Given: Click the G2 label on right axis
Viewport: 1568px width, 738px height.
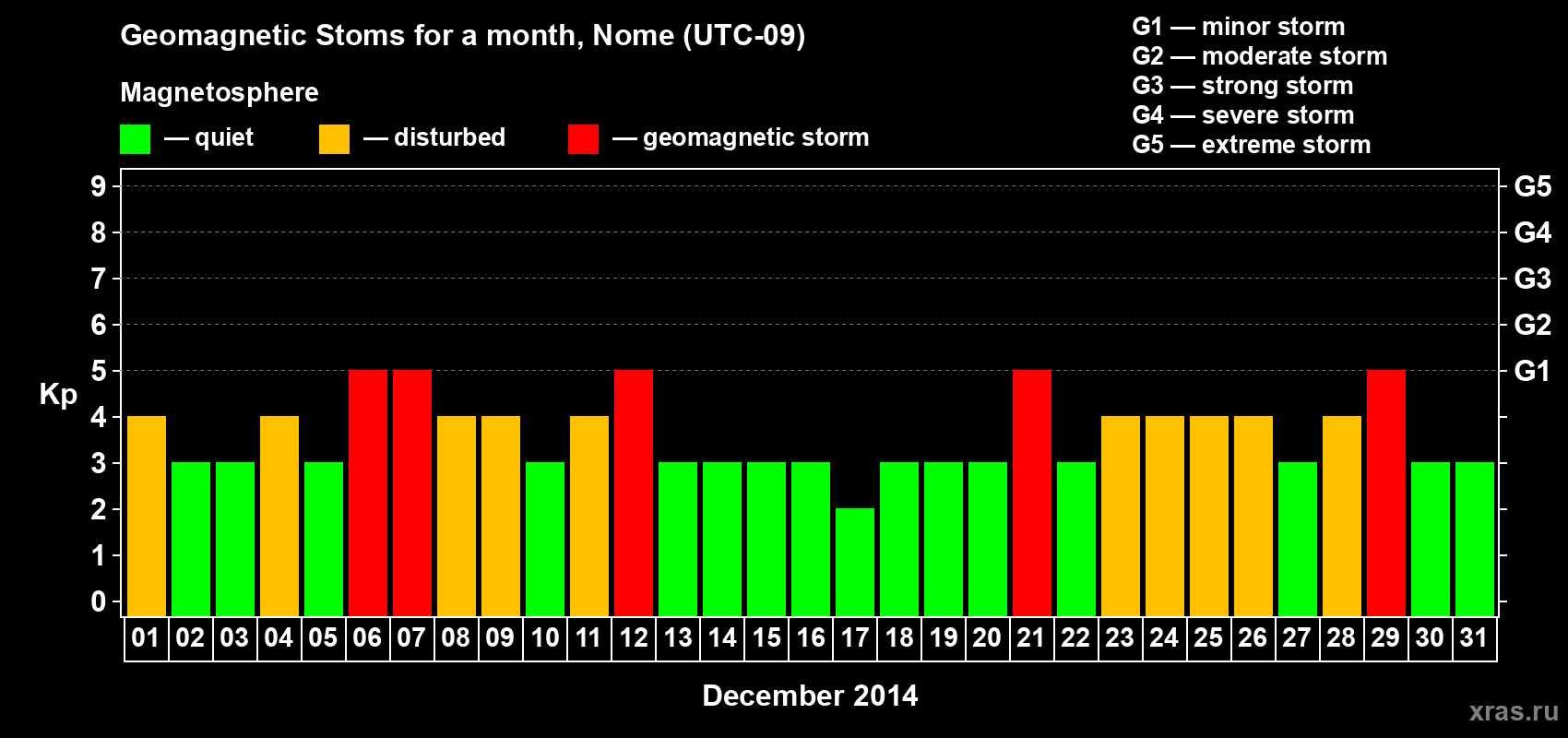Looking at the screenshot, I should tap(1532, 325).
